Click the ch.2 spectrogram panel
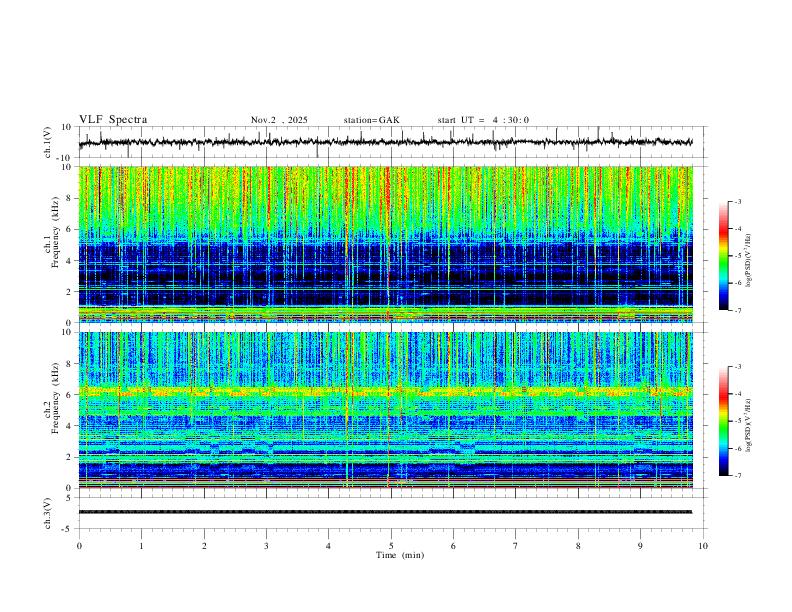 pos(386,410)
